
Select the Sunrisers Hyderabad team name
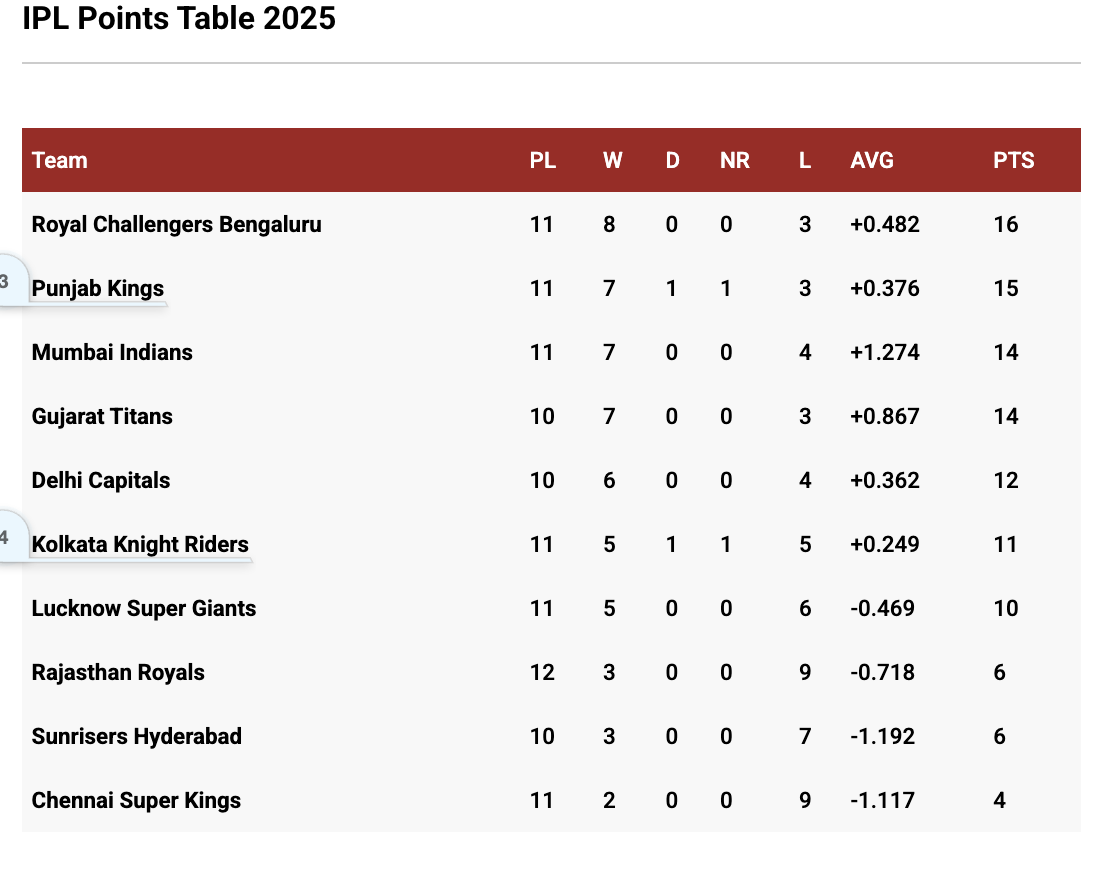coord(137,737)
